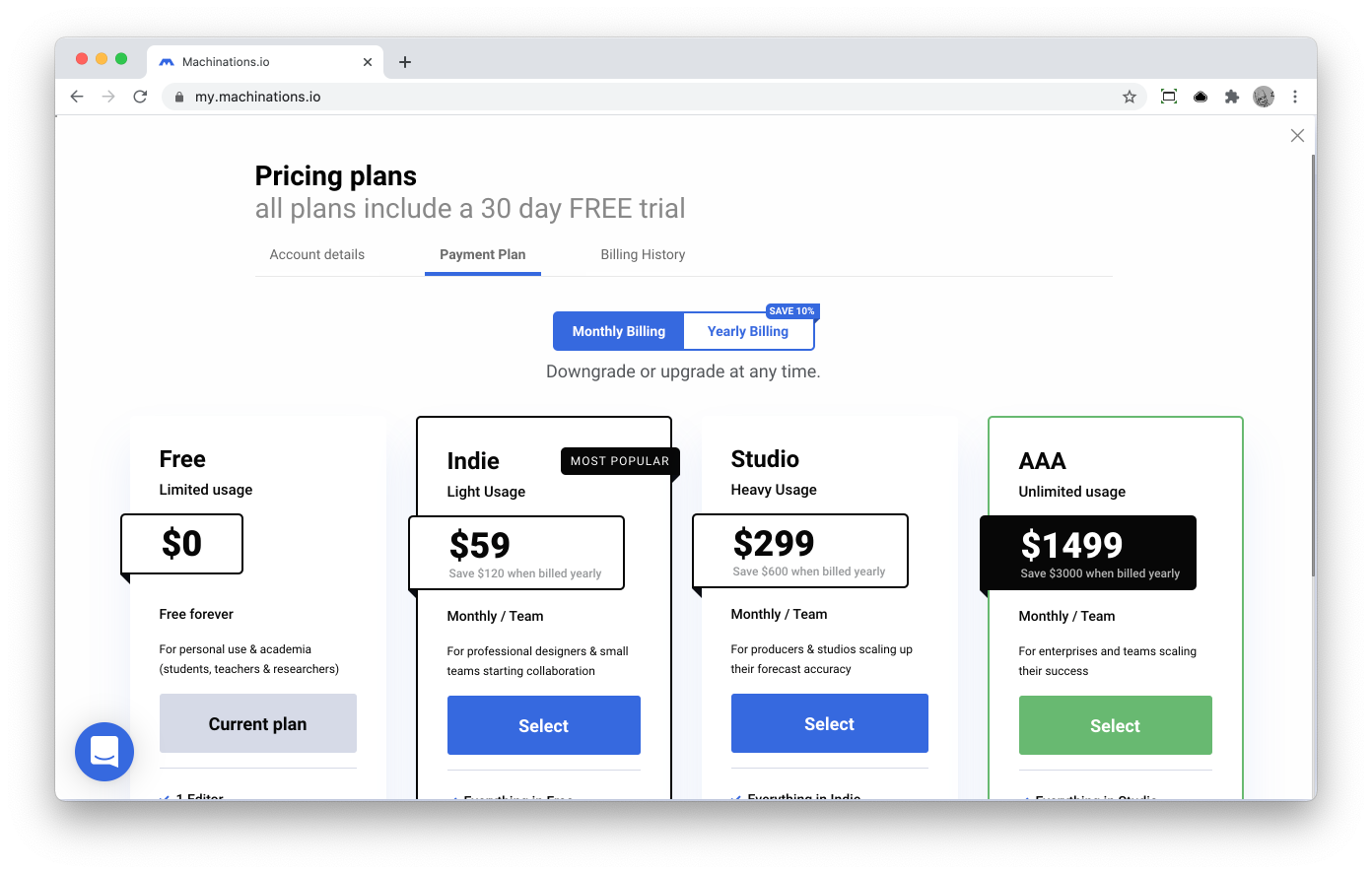This screenshot has width=1372, height=874.
Task: Select the Indie $59 plan
Action: click(544, 725)
